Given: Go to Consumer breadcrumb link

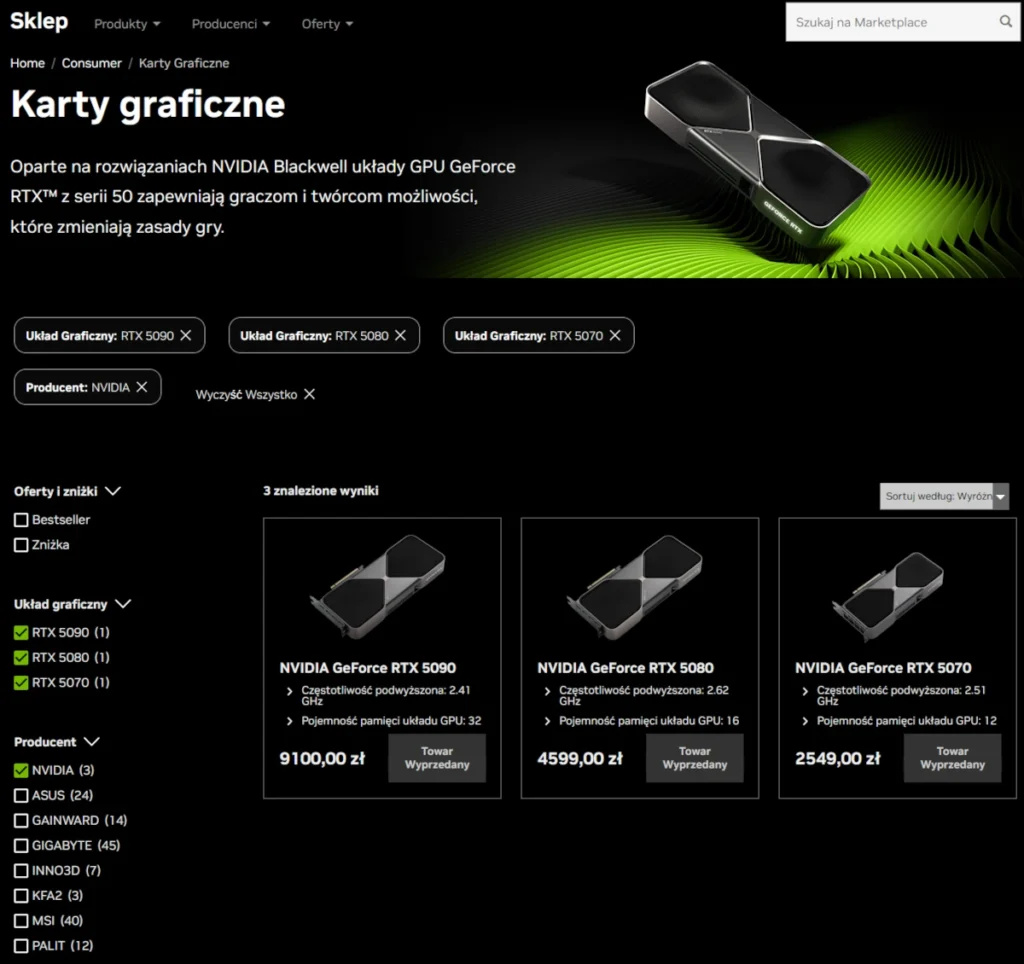Looking at the screenshot, I should pos(91,63).
